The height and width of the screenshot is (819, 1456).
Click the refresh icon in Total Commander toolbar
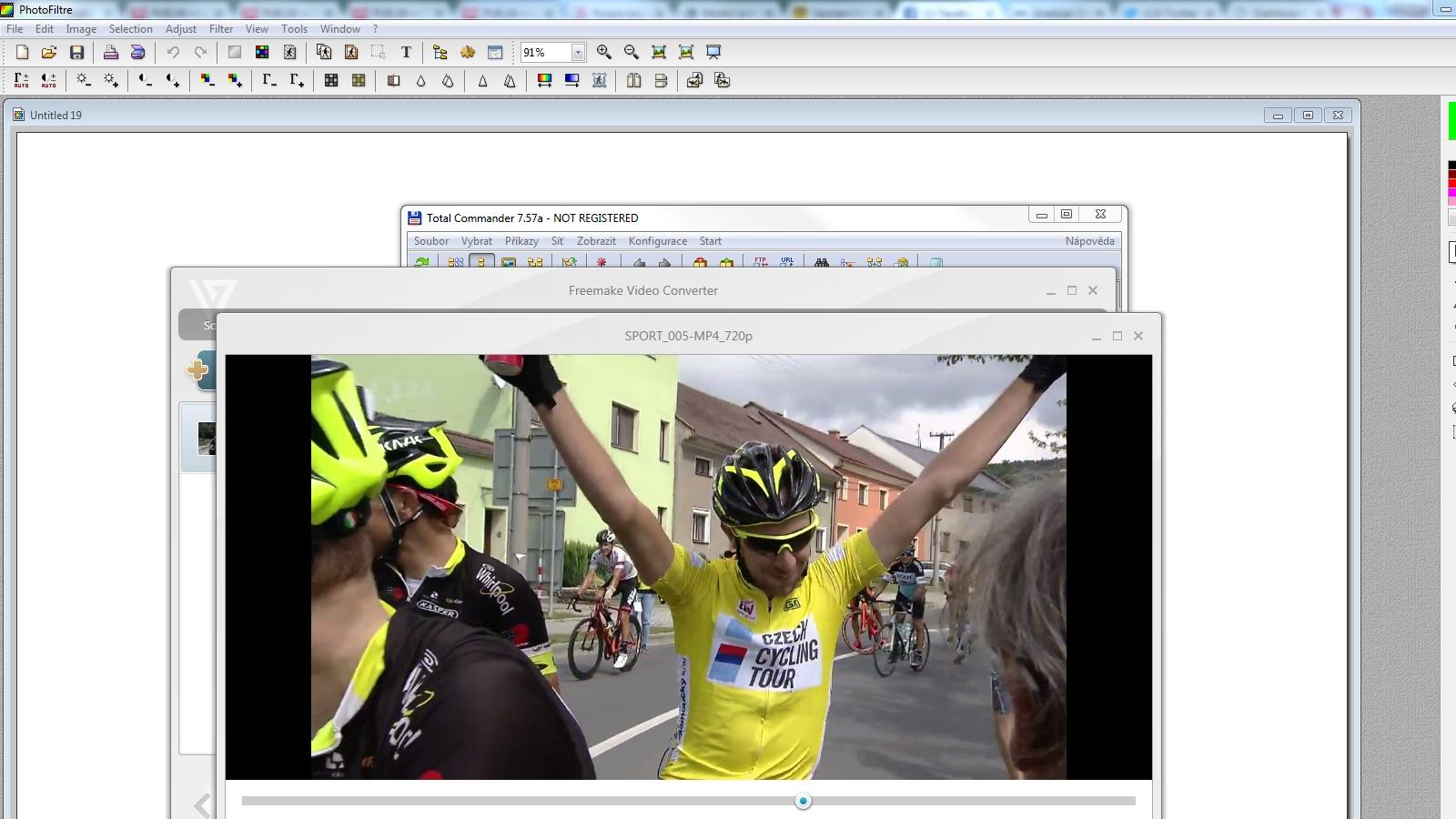(421, 263)
